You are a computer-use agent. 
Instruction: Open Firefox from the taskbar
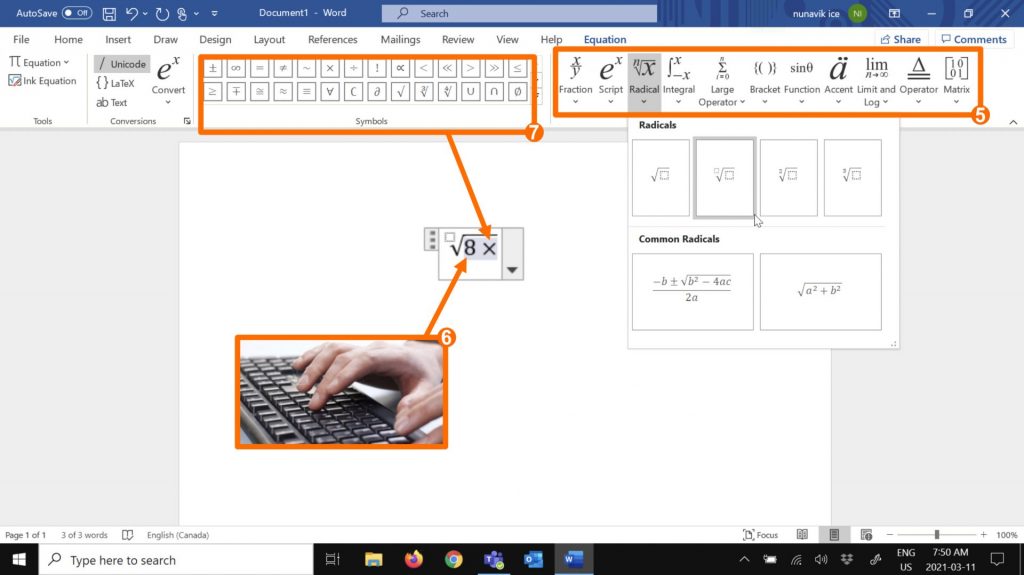(414, 560)
